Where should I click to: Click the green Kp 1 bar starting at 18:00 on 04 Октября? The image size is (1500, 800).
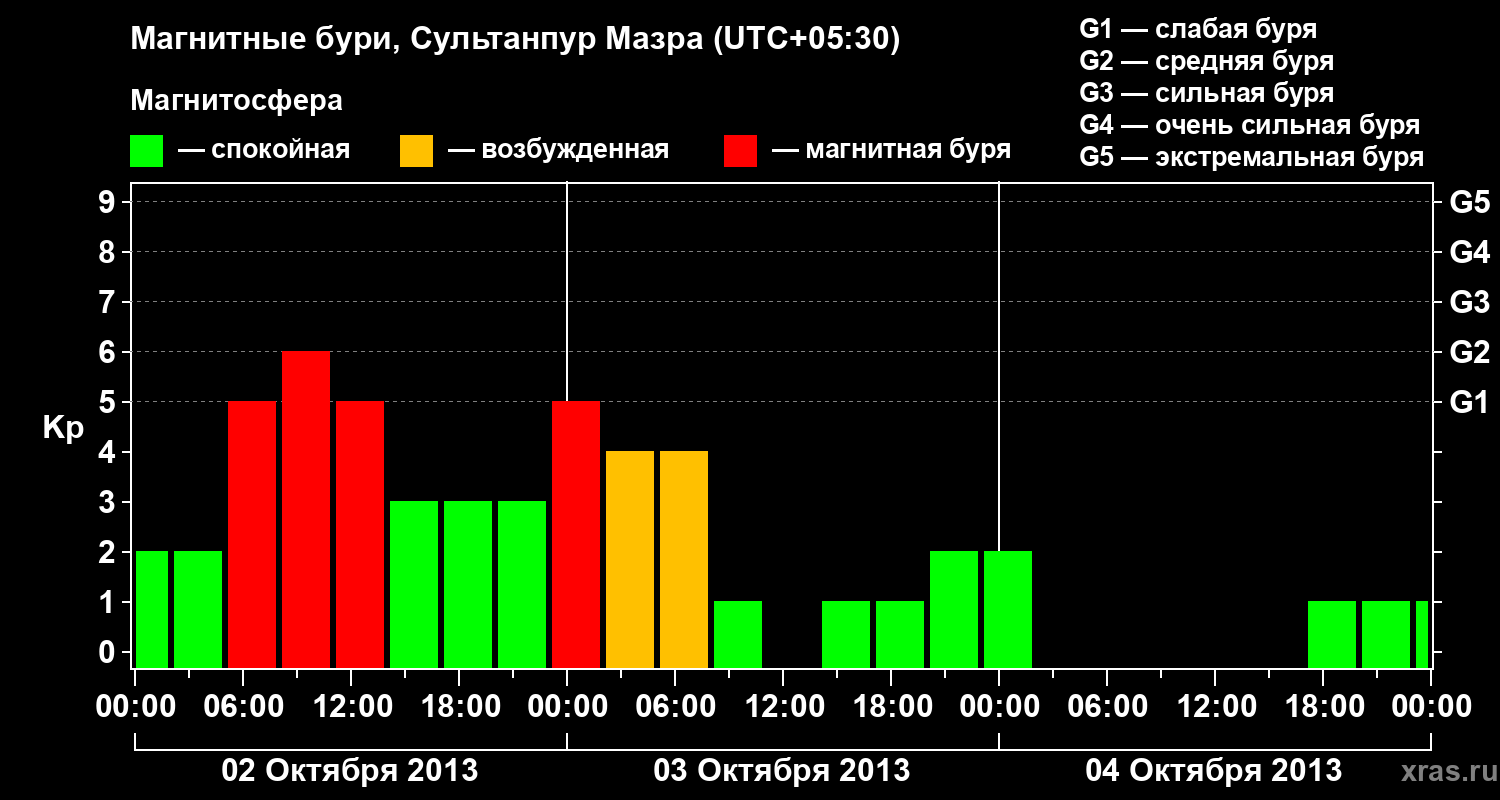click(x=1332, y=635)
